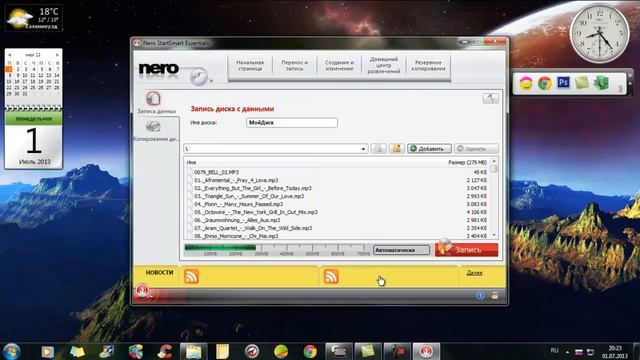Image resolution: width=640 pixels, height=360 pixels.
Task: Open the Windows Start button
Action: tap(11, 351)
